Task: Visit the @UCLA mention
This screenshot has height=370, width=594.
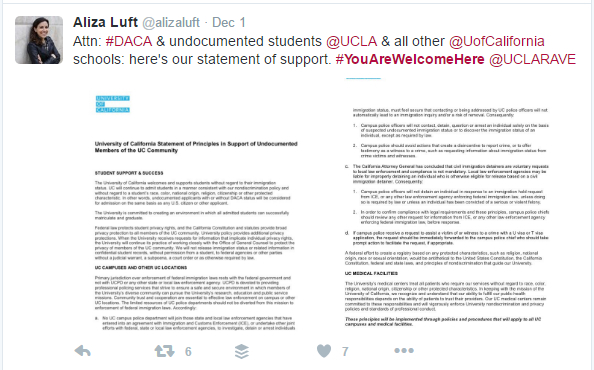Action: [352, 41]
